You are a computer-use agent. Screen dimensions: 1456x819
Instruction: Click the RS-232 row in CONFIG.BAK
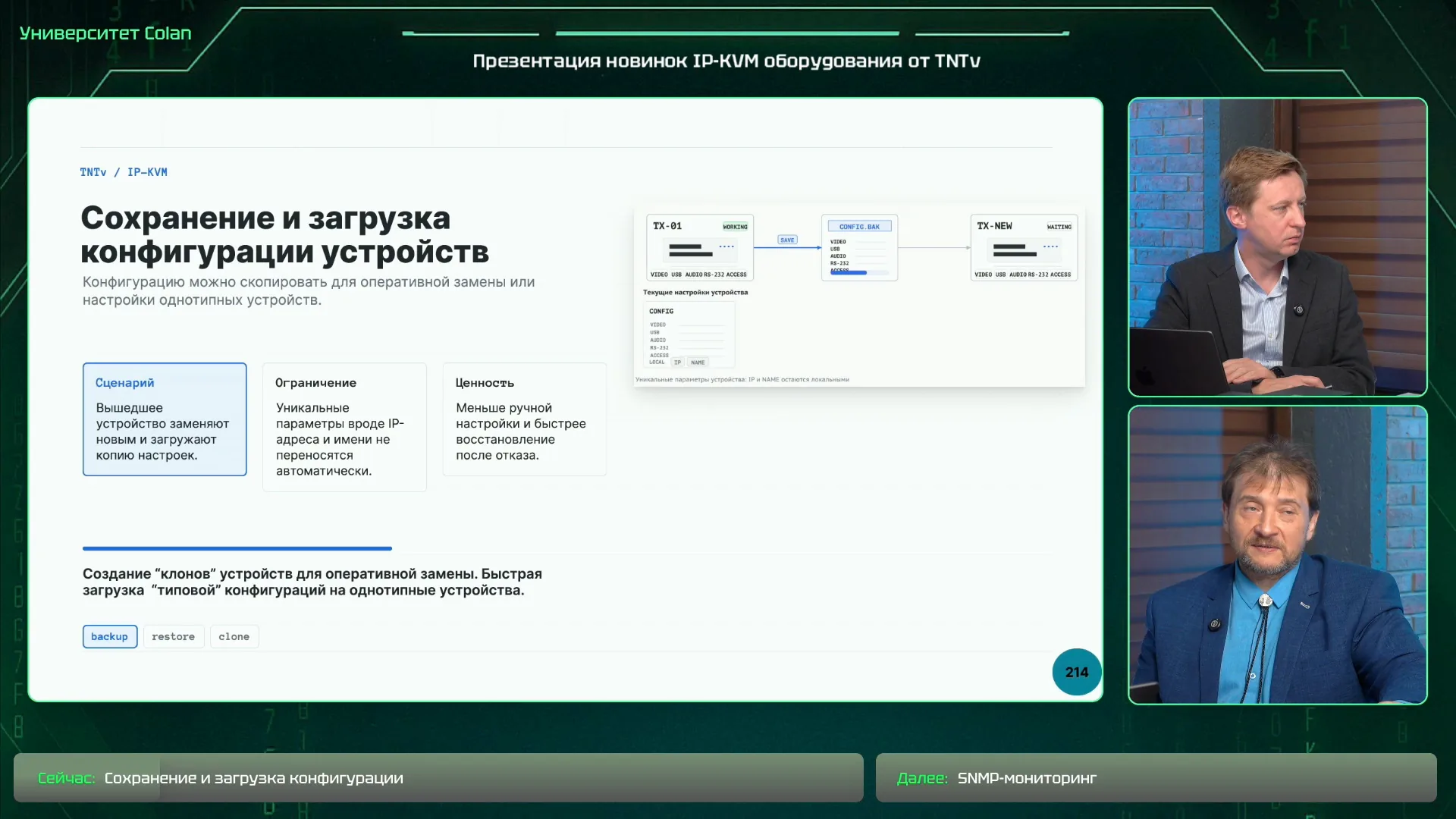[x=858, y=263]
